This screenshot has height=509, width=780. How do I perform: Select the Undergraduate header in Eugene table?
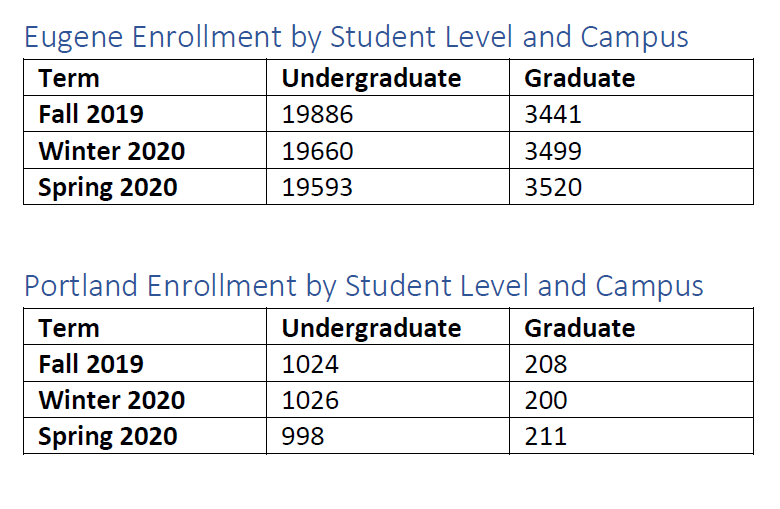(371, 78)
